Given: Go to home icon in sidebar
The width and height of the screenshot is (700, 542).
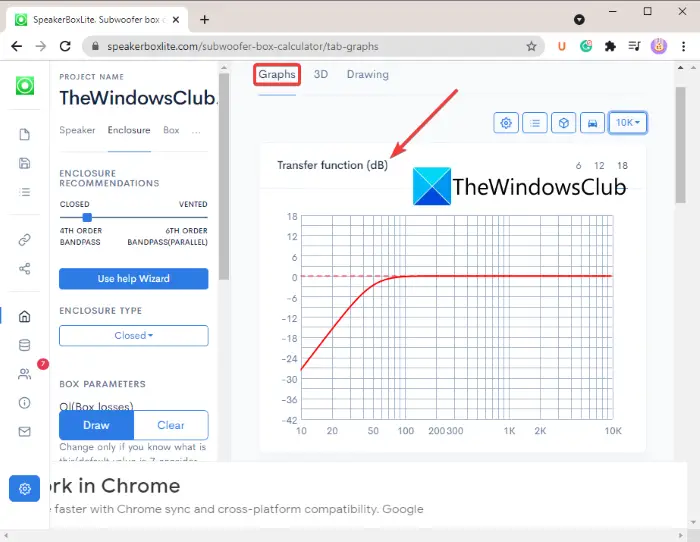Looking at the screenshot, I should [25, 316].
